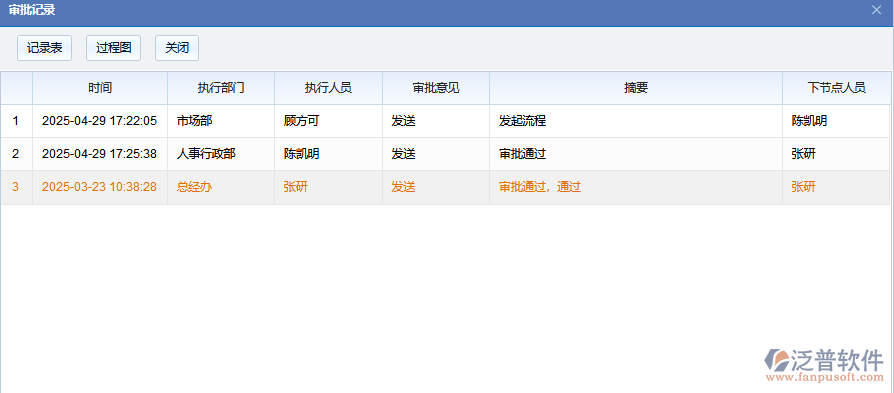
Task: Click the 执行人员 column header
Action: click(328, 88)
